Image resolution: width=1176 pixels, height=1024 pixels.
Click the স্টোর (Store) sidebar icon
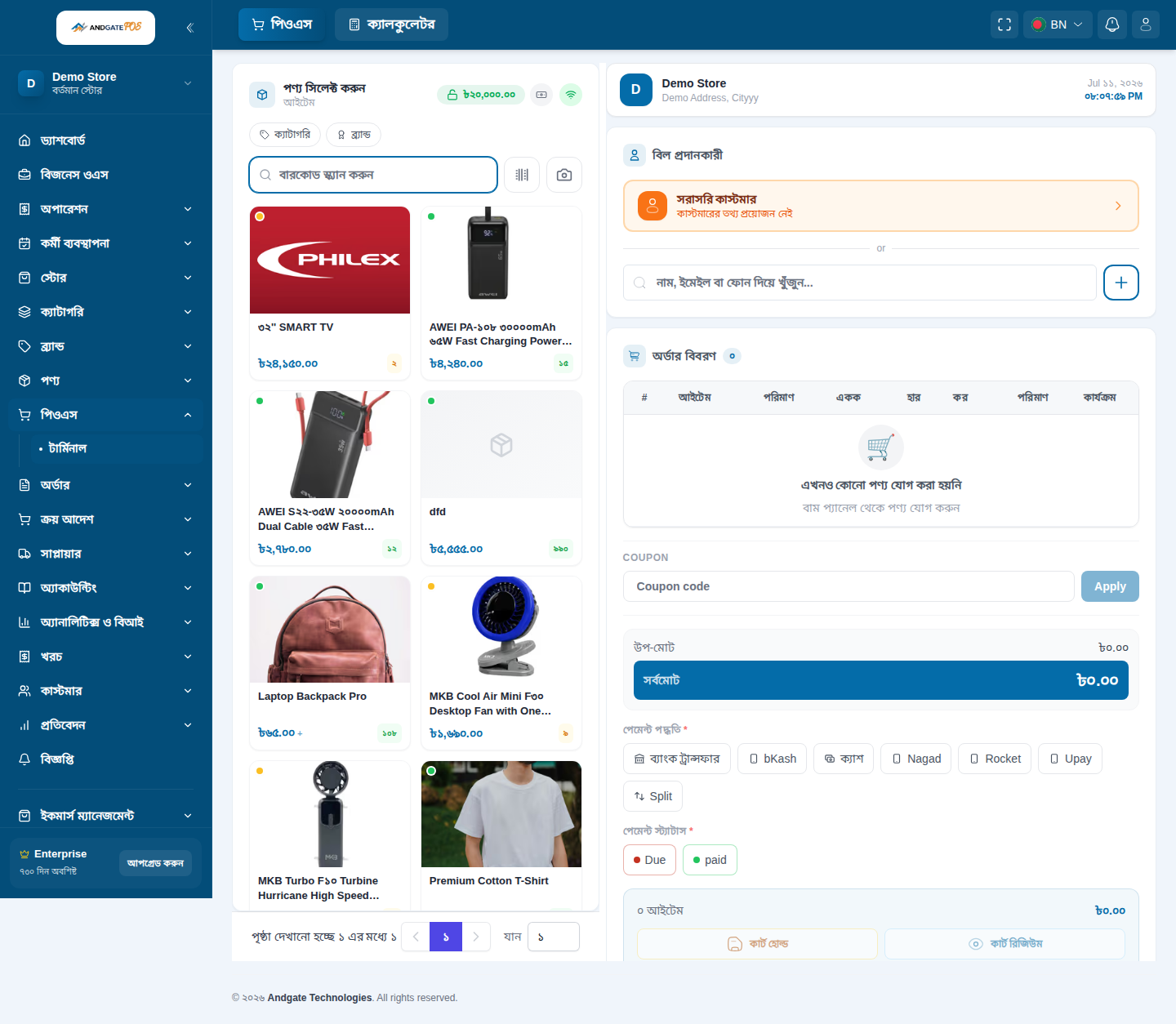24,278
